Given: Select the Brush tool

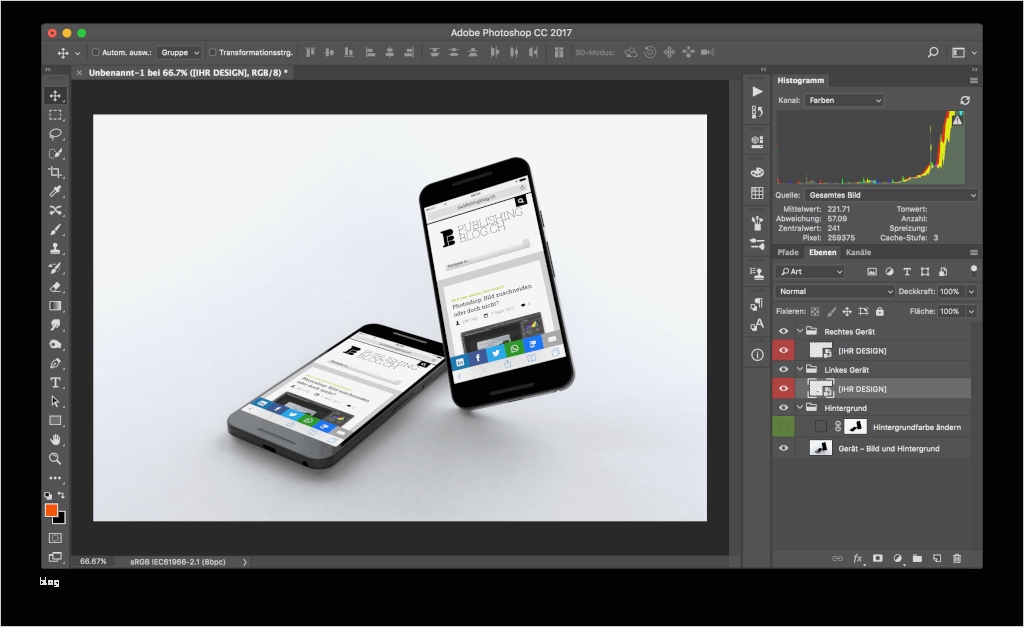Looking at the screenshot, I should tap(56, 230).
